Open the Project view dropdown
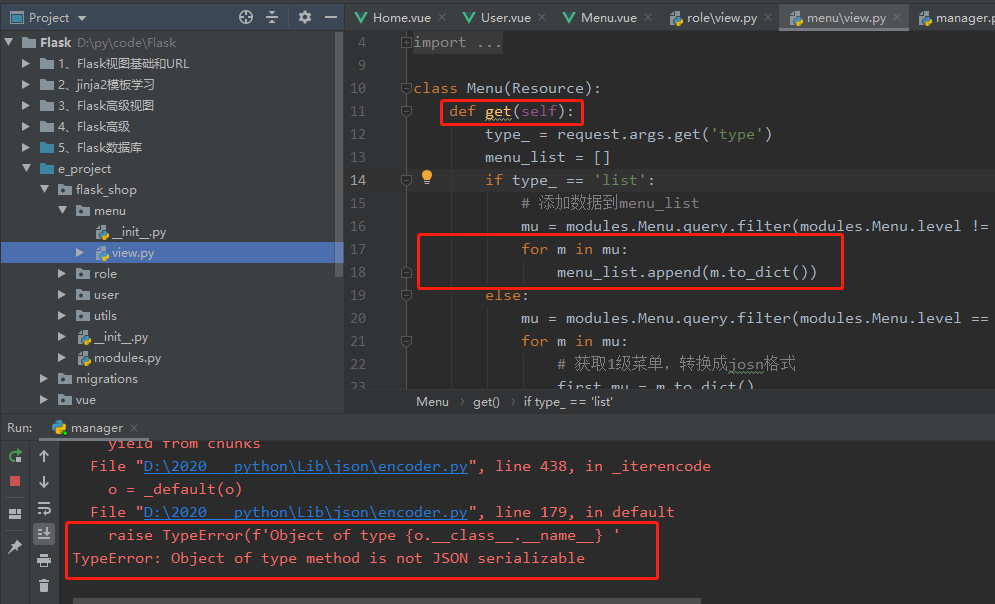The width and height of the screenshot is (995, 604). 82,18
